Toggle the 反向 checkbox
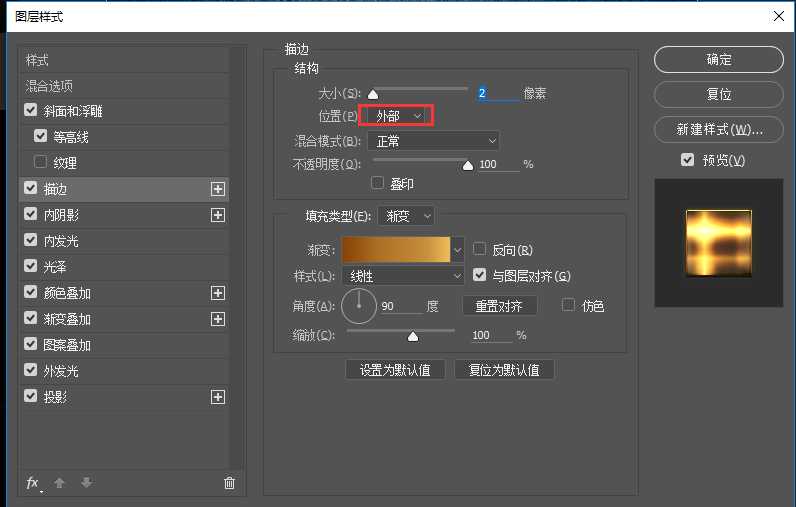The width and height of the screenshot is (796, 507). pyautogui.click(x=480, y=249)
